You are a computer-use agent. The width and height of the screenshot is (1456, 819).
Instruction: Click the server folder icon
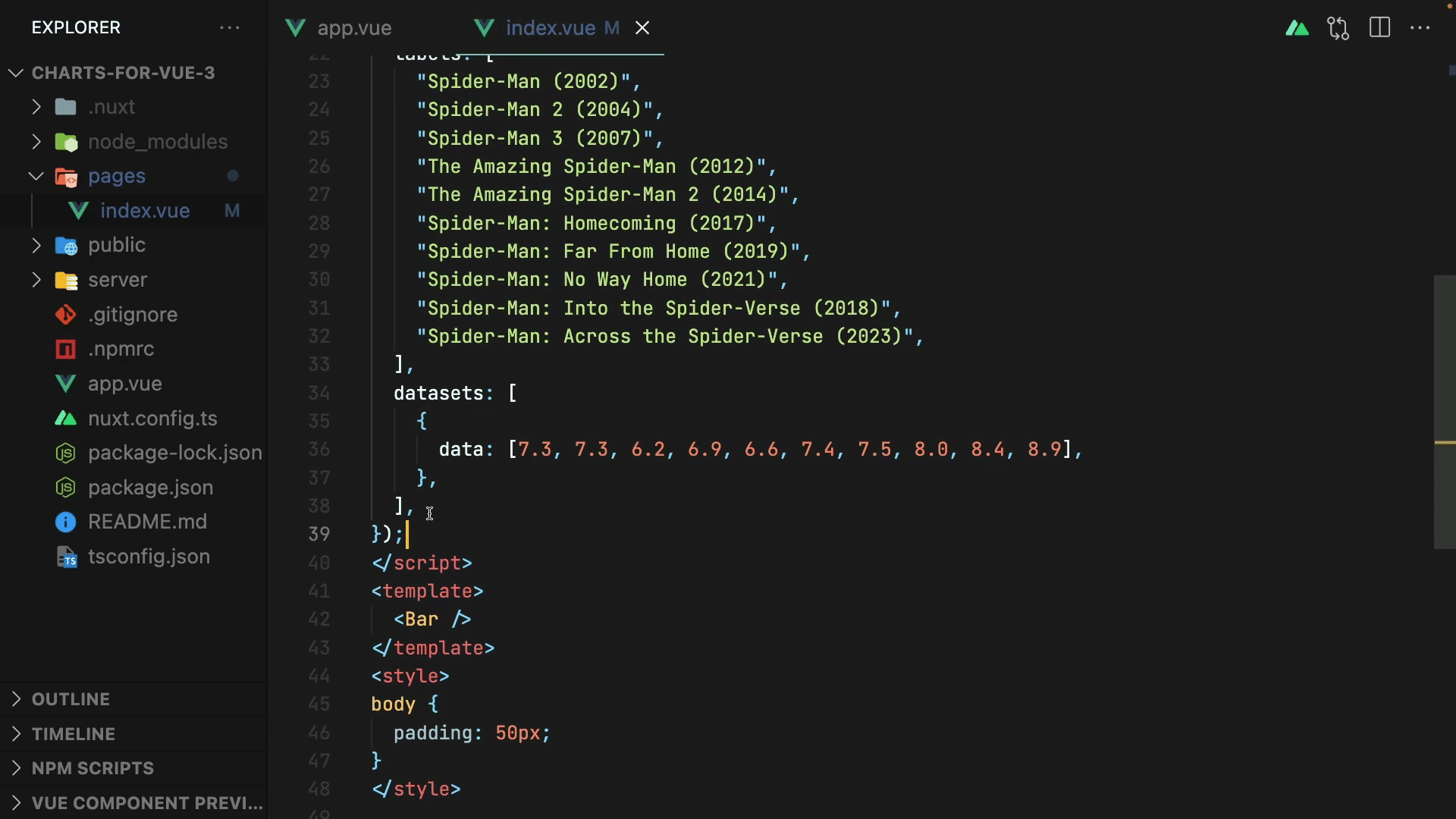pos(66,281)
